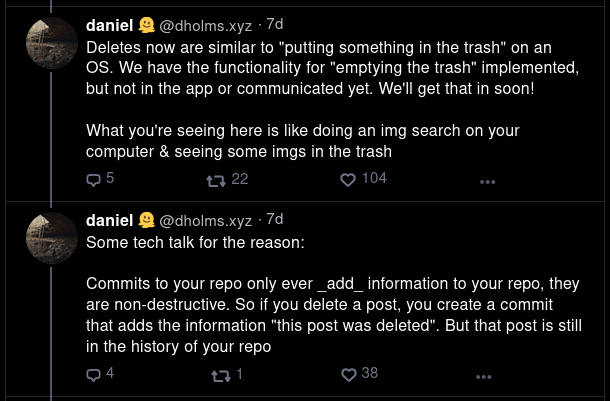Click the name daniel on the first post
The width and height of the screenshot is (610, 401).
[110, 26]
